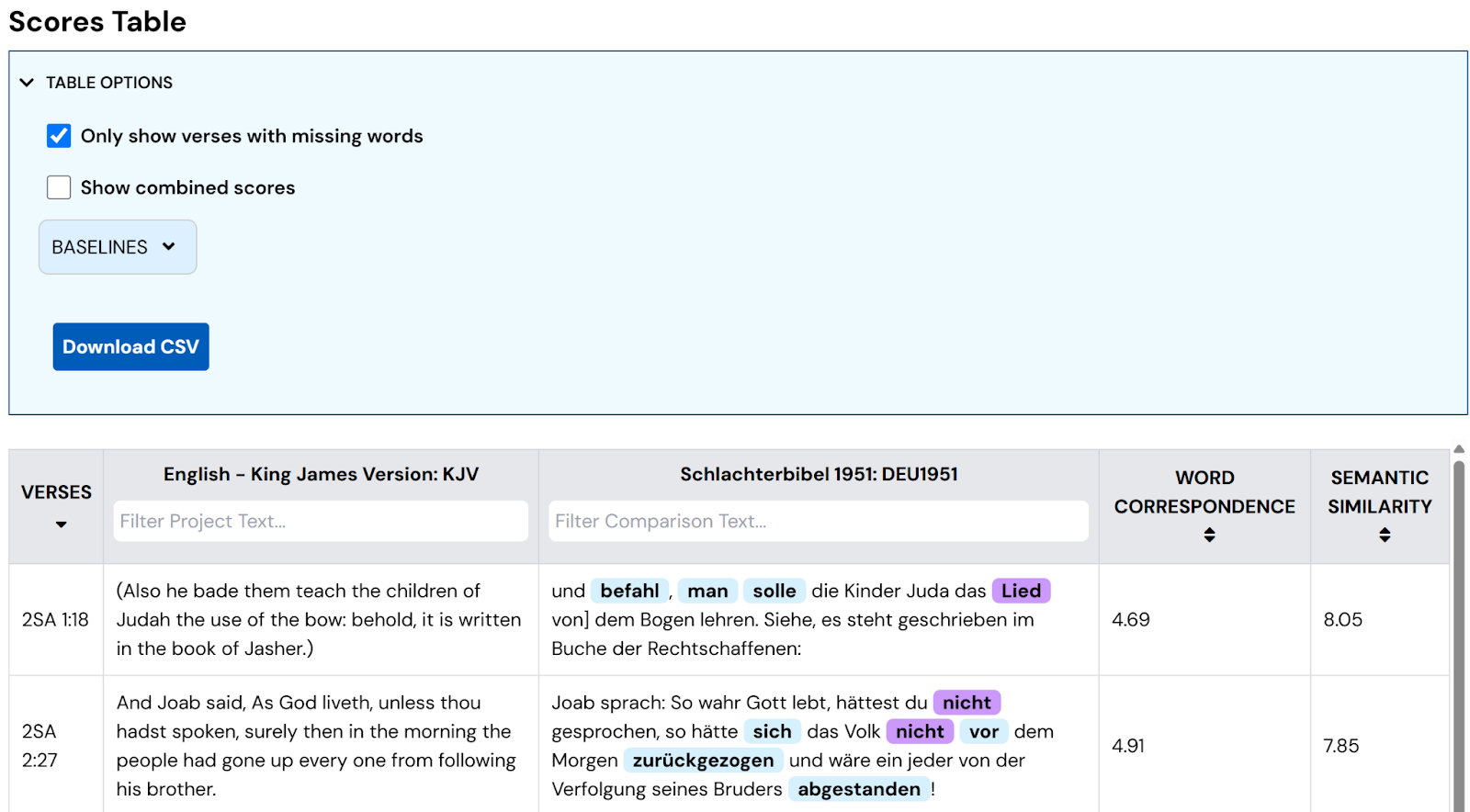Click the scrollbar up arrow
The height and width of the screenshot is (812, 1470).
(1459, 449)
